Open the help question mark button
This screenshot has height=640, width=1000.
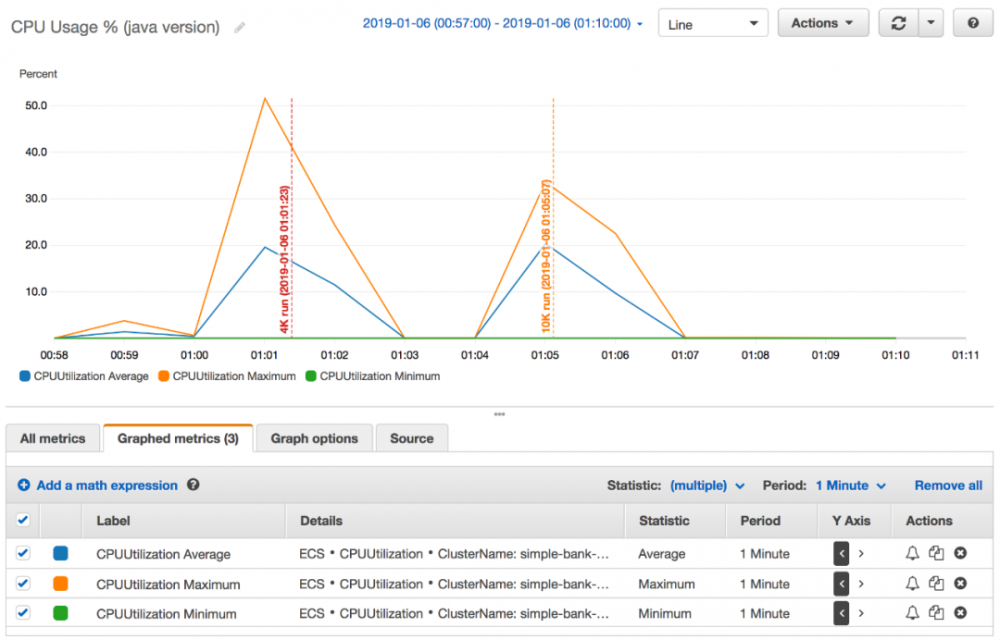tap(973, 24)
